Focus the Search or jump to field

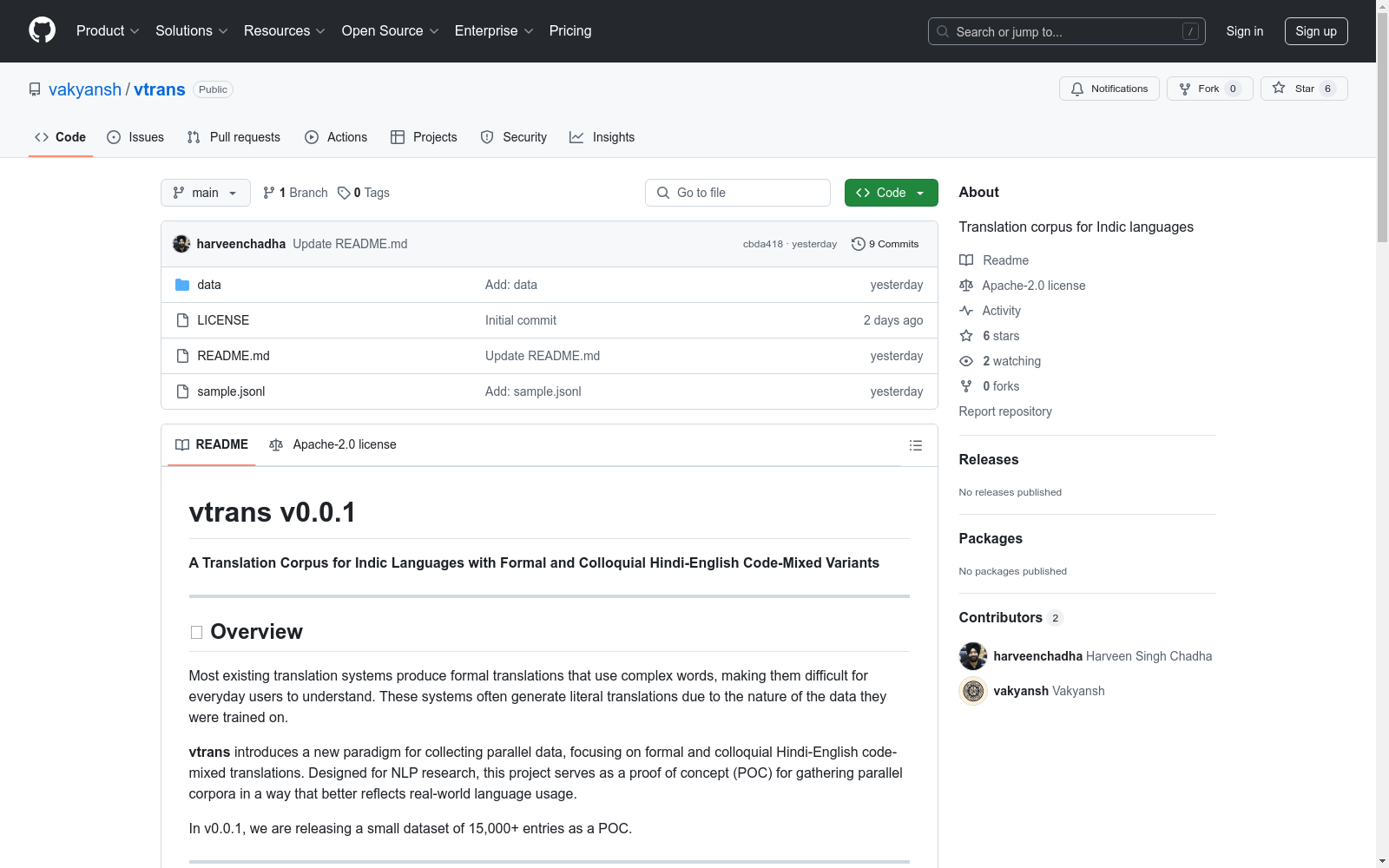pyautogui.click(x=1067, y=31)
